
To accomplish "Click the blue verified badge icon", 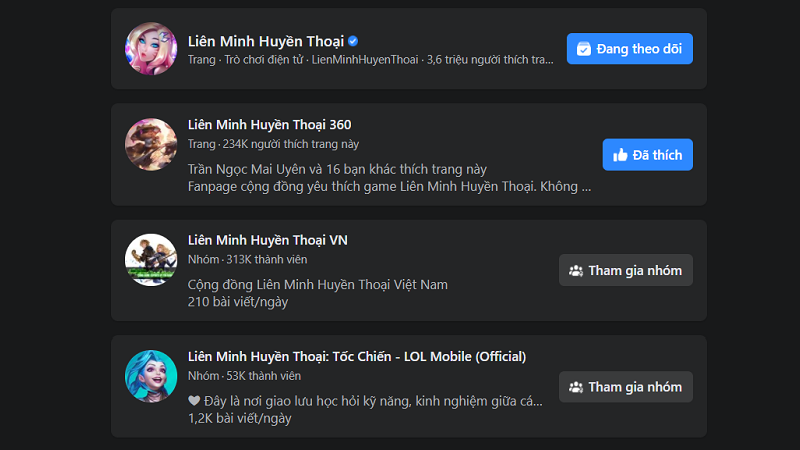I will coord(353,41).
